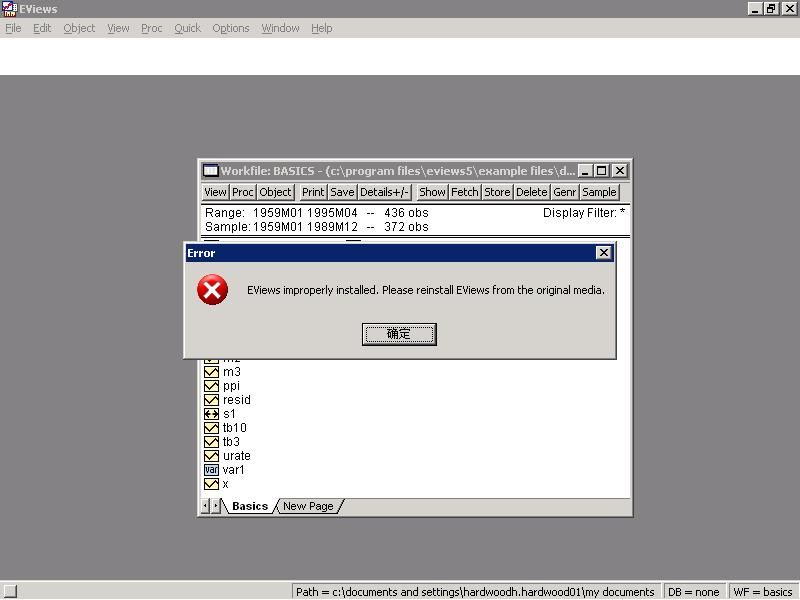Click the tb3 series icon
Screen dimensions: 800x600
[211, 442]
